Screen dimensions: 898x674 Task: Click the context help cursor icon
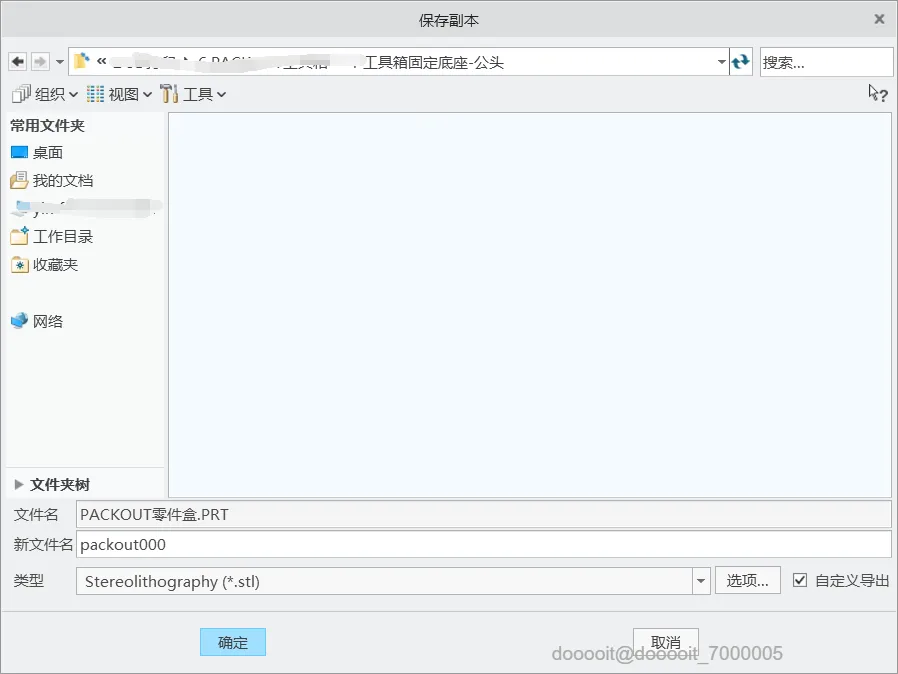click(x=877, y=93)
